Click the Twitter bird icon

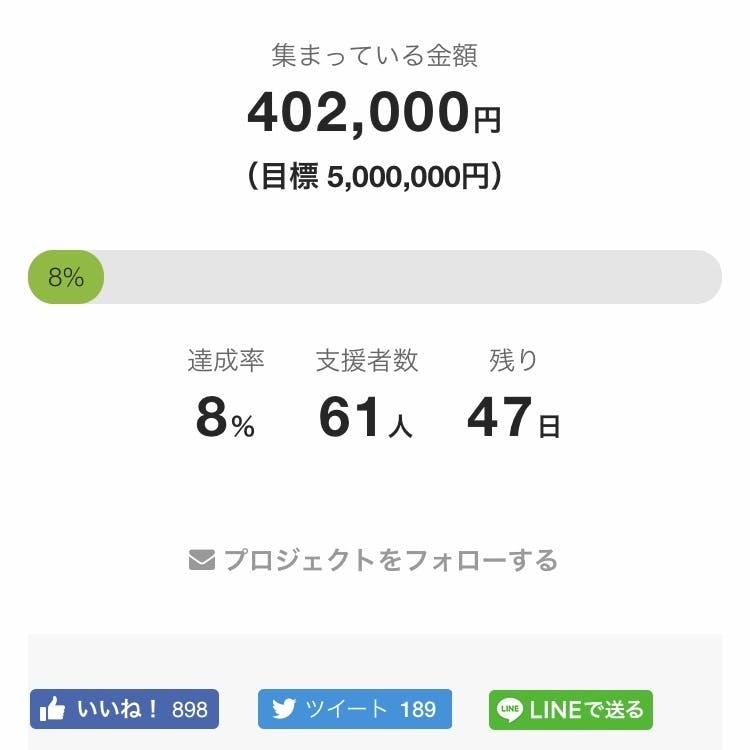click(x=283, y=710)
